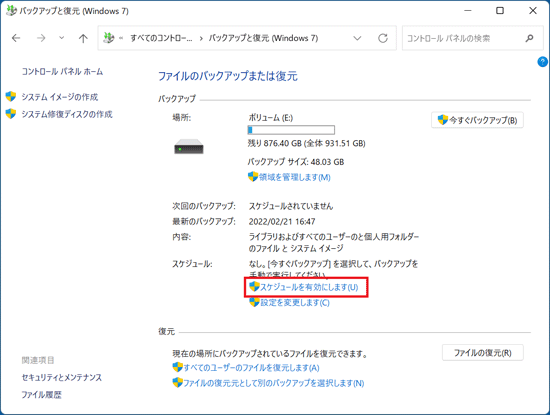Viewport: 550px width, 415px height.
Task: Open ファイル履歴 link
Action: click(x=41, y=395)
